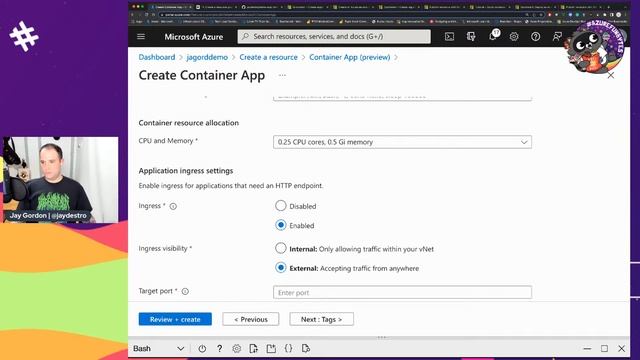Go to Dashboard breadcrumb

tap(157, 57)
